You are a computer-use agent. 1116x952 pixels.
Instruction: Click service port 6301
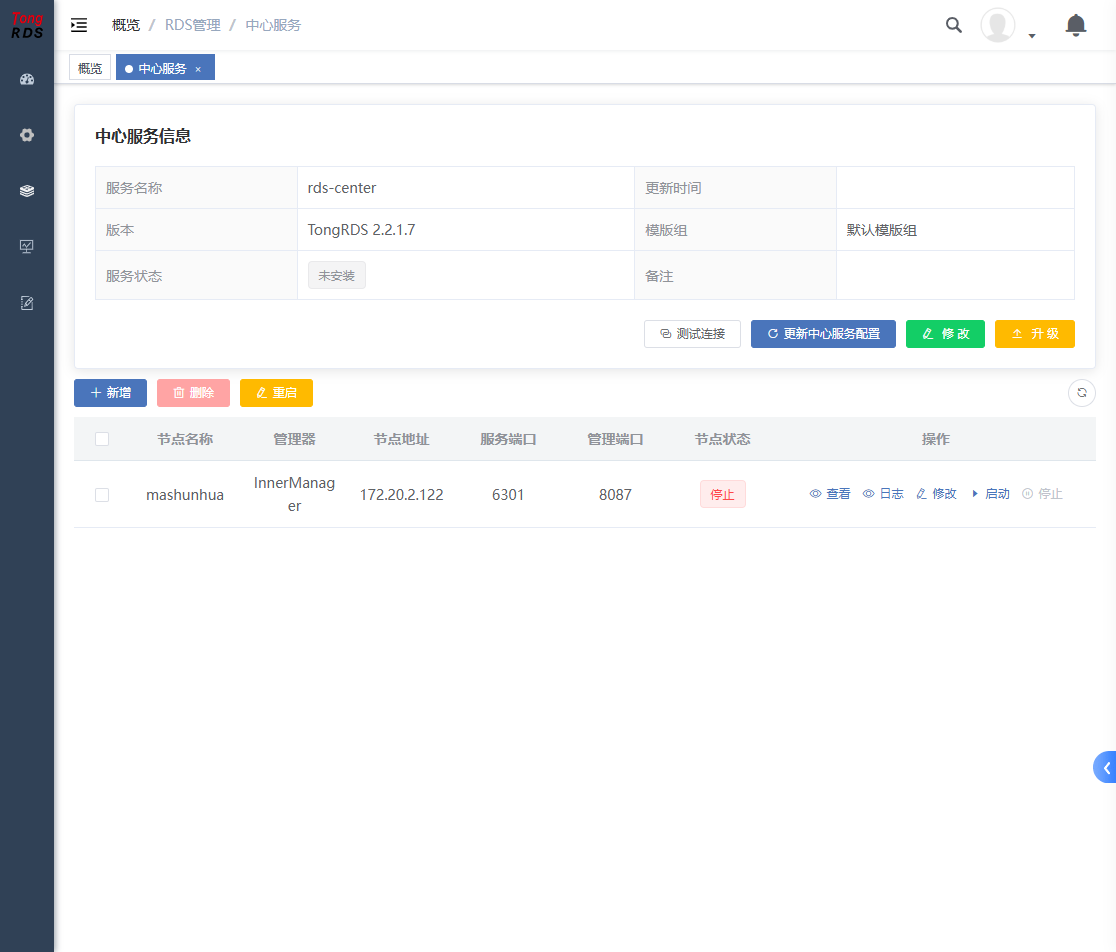508,494
